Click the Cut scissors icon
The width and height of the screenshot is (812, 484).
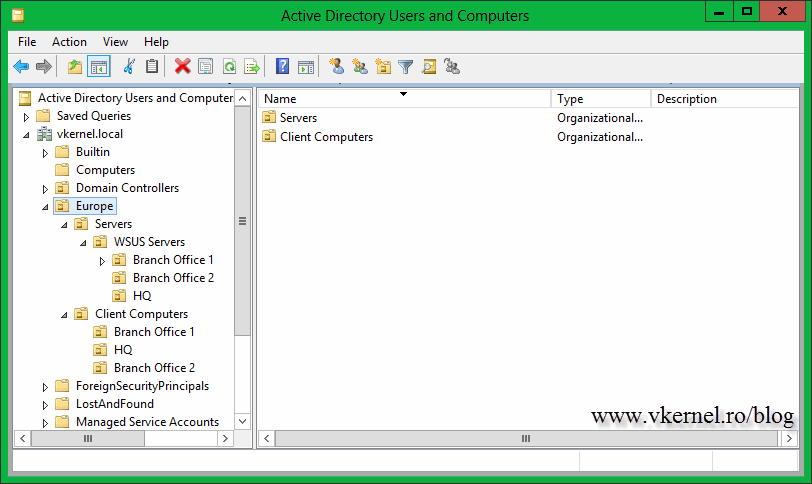coord(129,66)
